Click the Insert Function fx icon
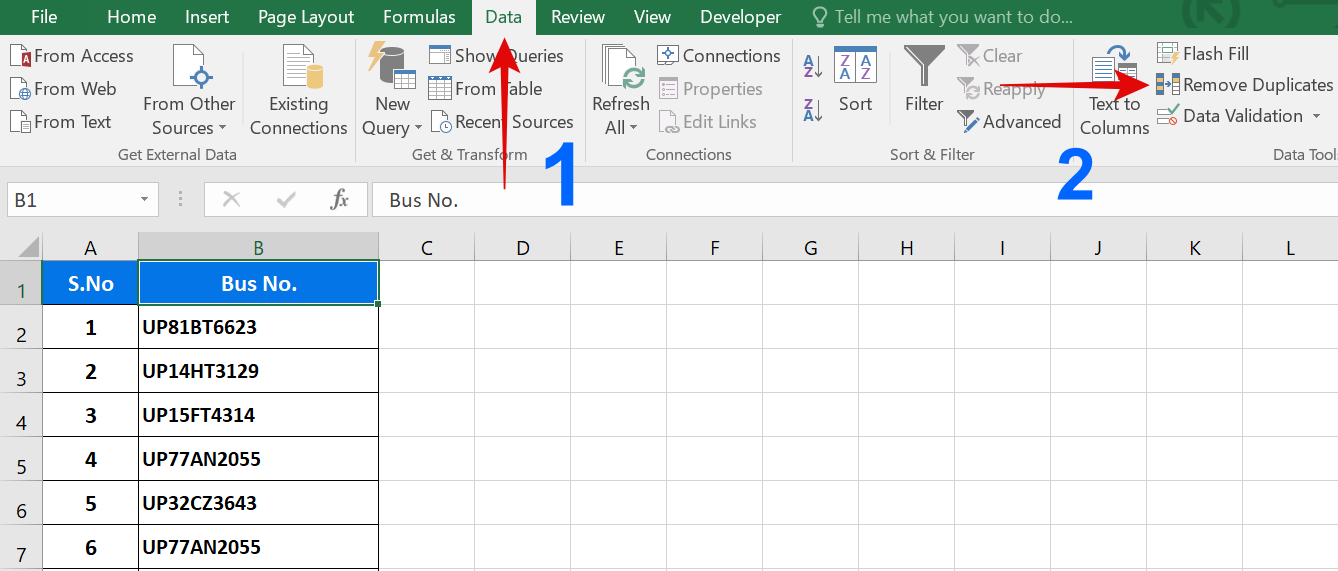The image size is (1338, 571). [340, 200]
